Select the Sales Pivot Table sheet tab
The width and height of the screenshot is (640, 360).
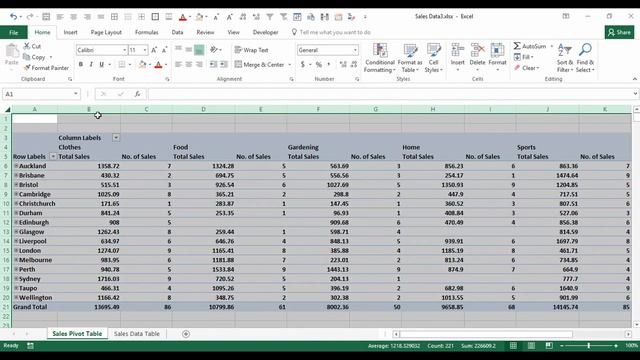[77, 334]
